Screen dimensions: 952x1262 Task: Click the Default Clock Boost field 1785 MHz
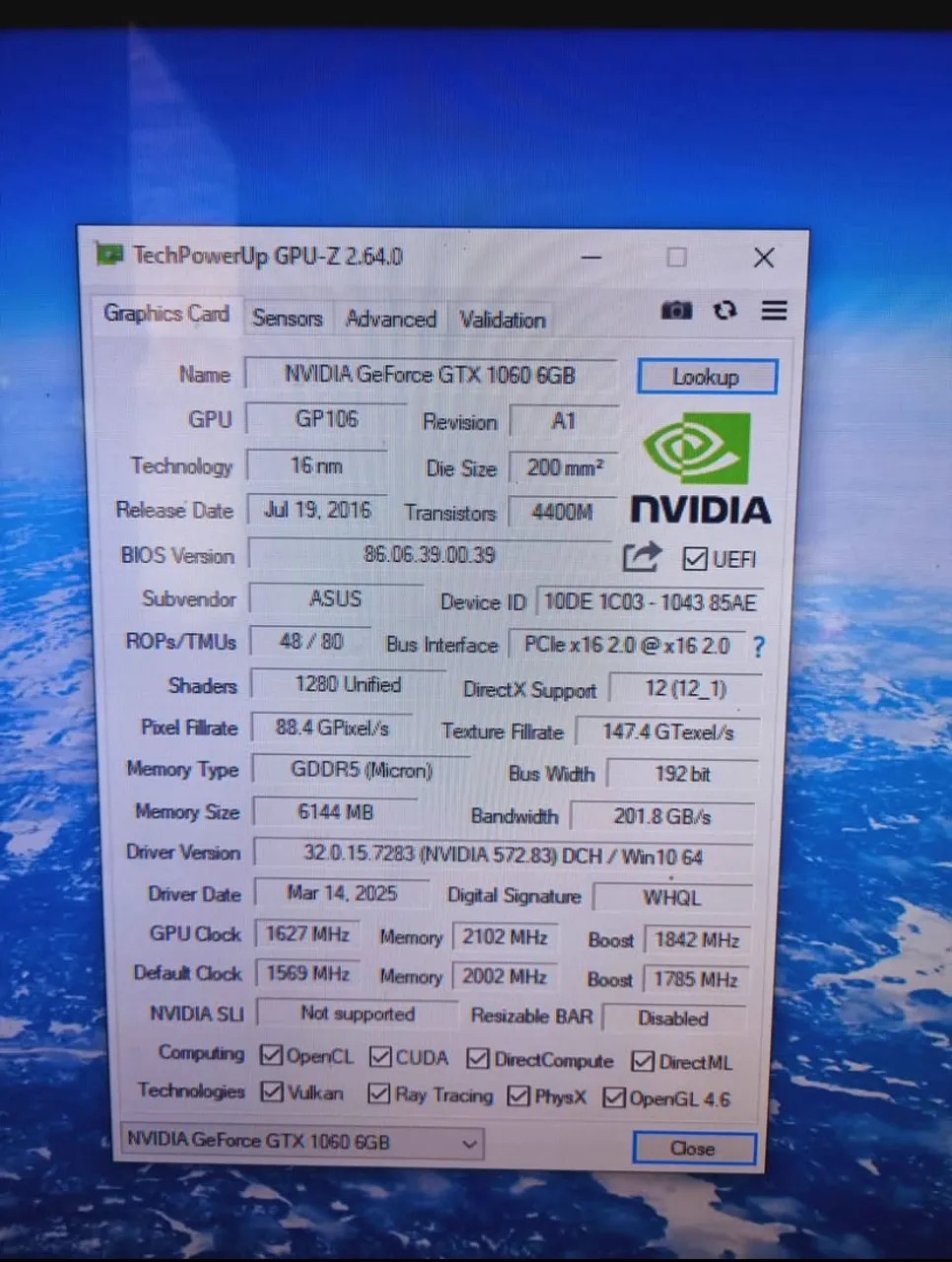click(696, 979)
